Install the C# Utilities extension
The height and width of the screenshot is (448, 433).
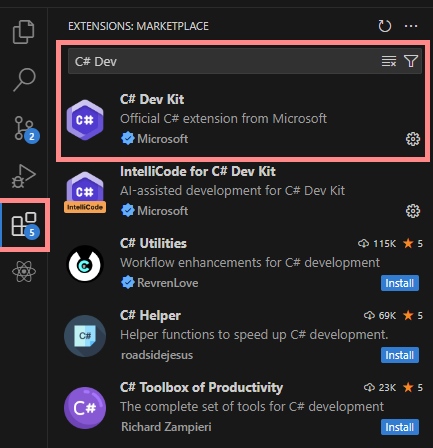point(400,283)
